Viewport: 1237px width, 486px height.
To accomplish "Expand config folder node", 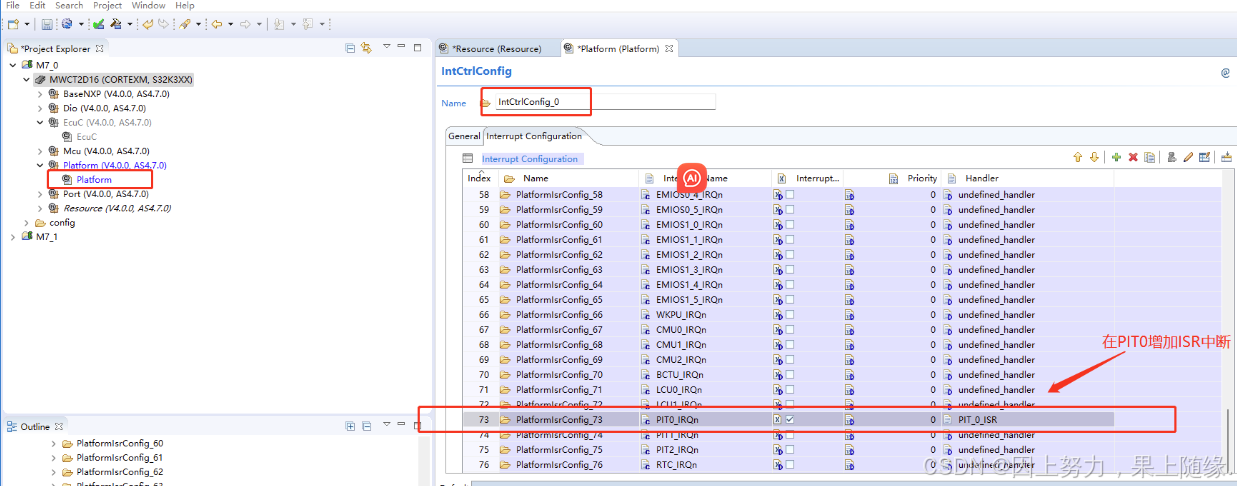I will [26, 223].
